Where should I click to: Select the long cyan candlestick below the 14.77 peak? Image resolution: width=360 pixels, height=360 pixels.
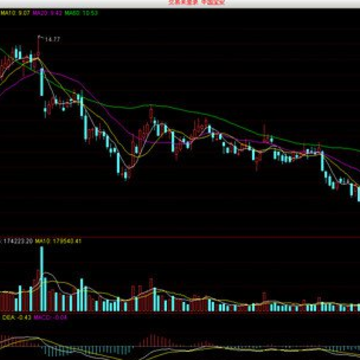(x=42, y=82)
